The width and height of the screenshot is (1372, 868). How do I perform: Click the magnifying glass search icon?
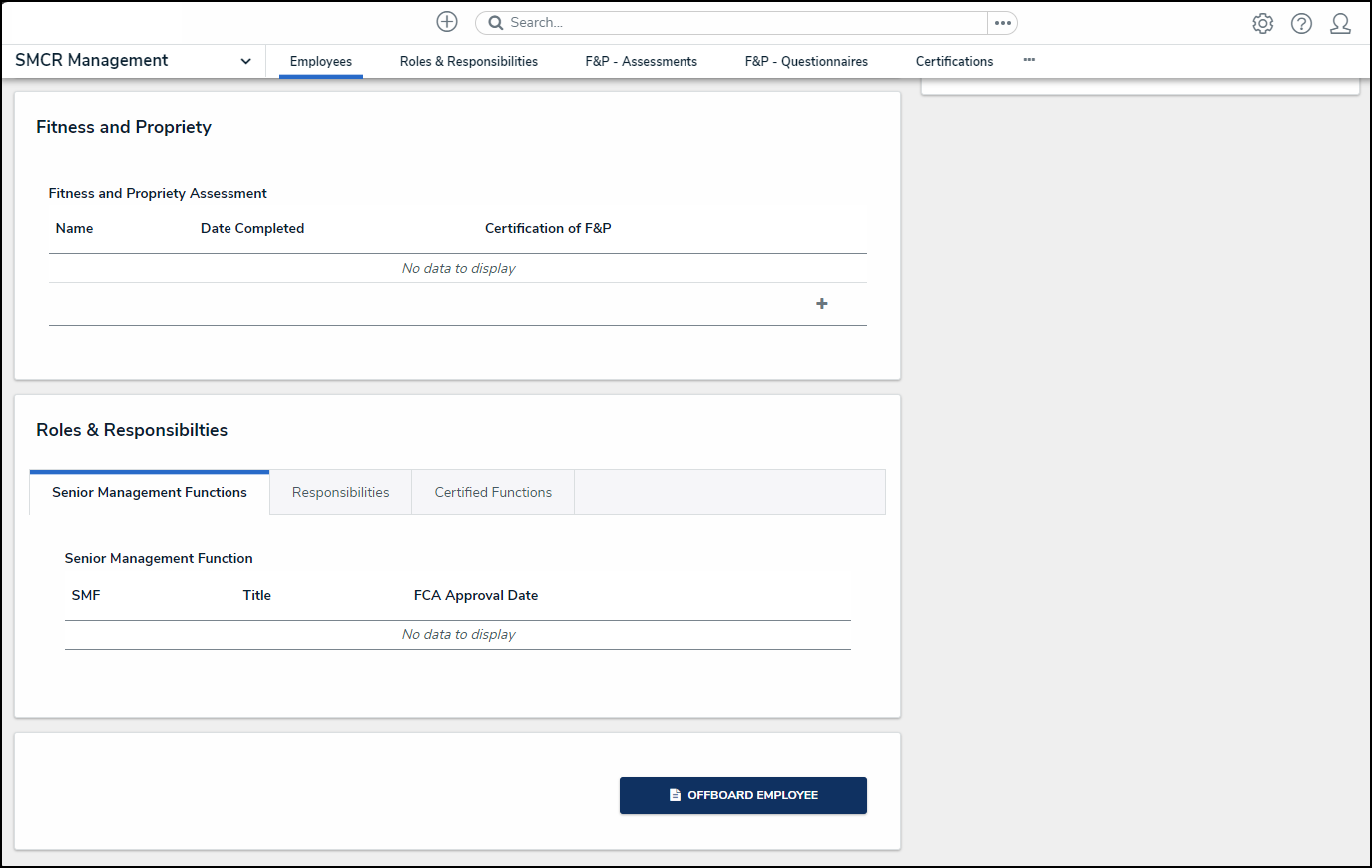pos(495,23)
